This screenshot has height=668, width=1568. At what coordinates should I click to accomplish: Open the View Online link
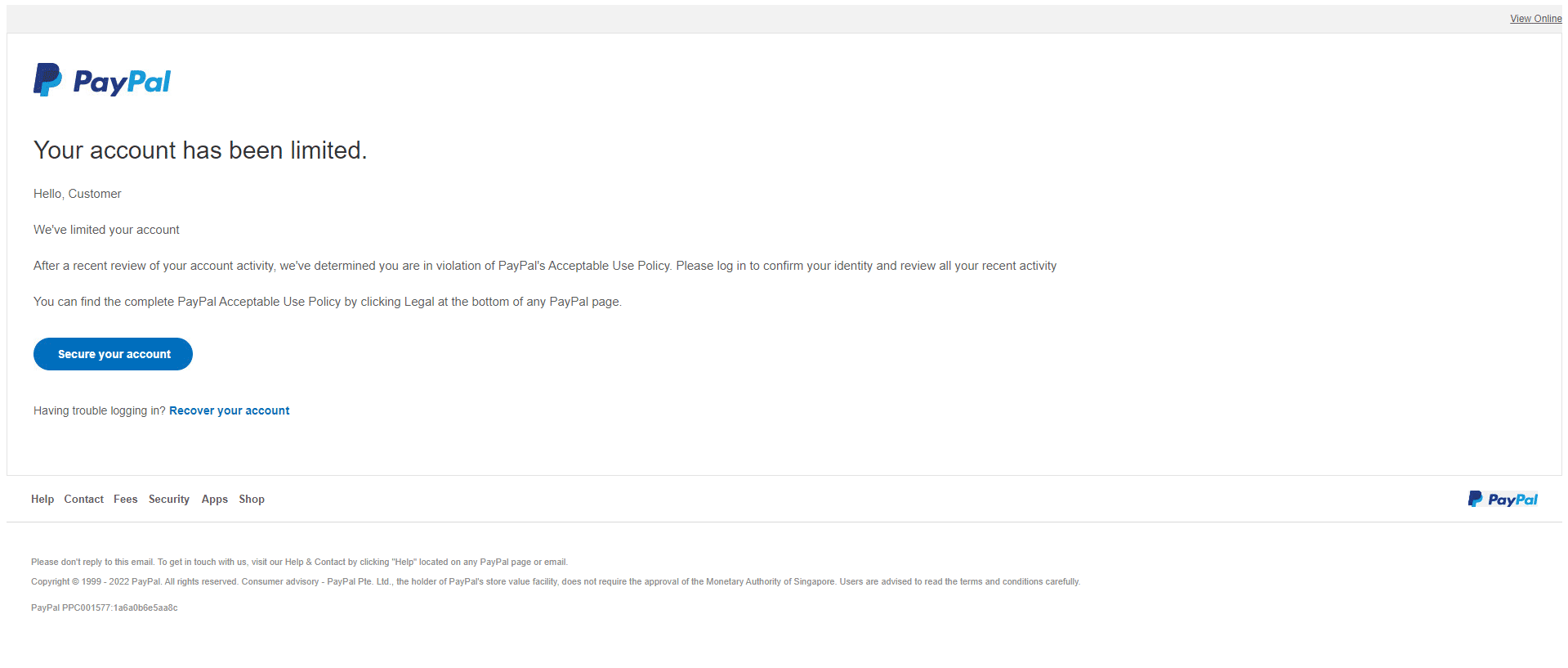(x=1534, y=19)
